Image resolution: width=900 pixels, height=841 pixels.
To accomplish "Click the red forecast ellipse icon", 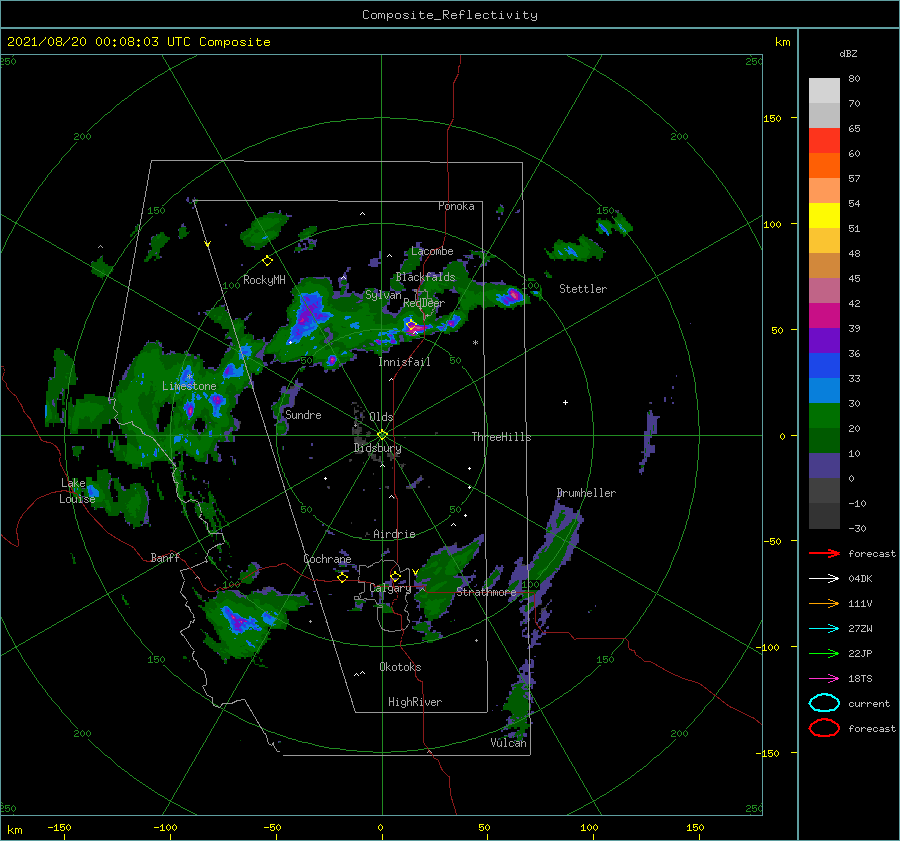I will 824,728.
